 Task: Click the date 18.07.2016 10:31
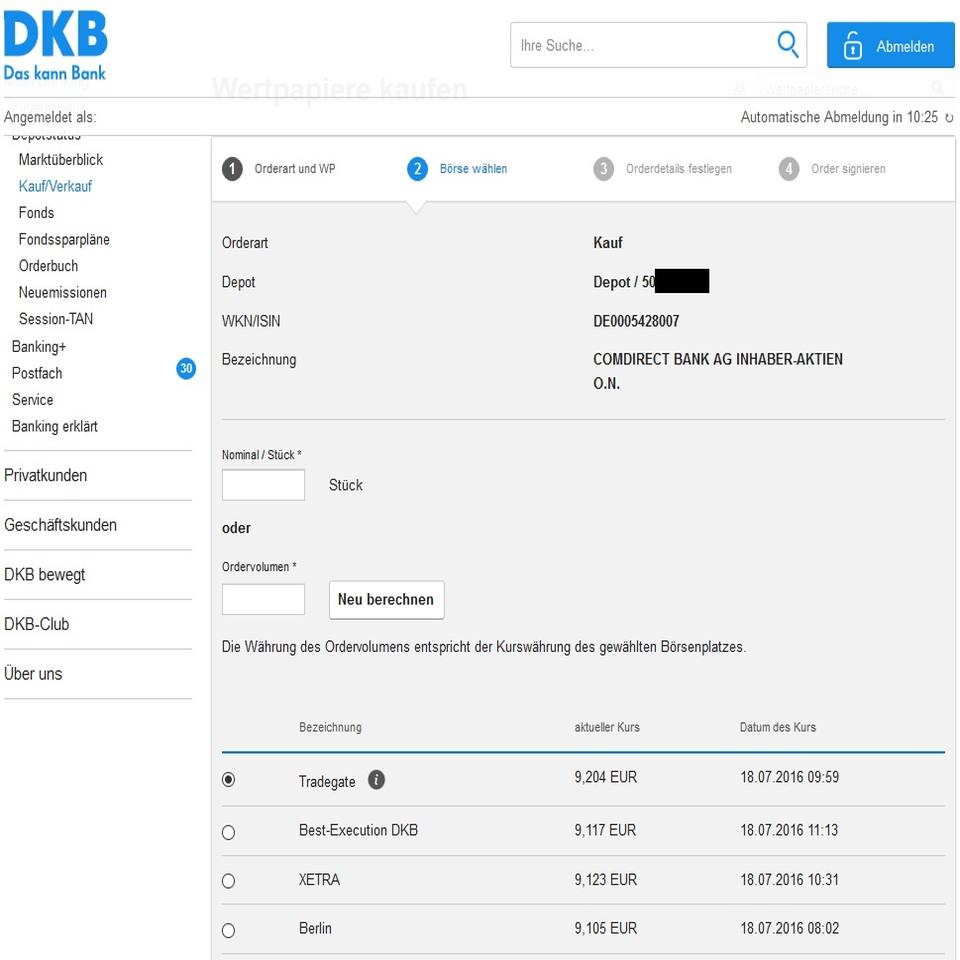click(789, 880)
